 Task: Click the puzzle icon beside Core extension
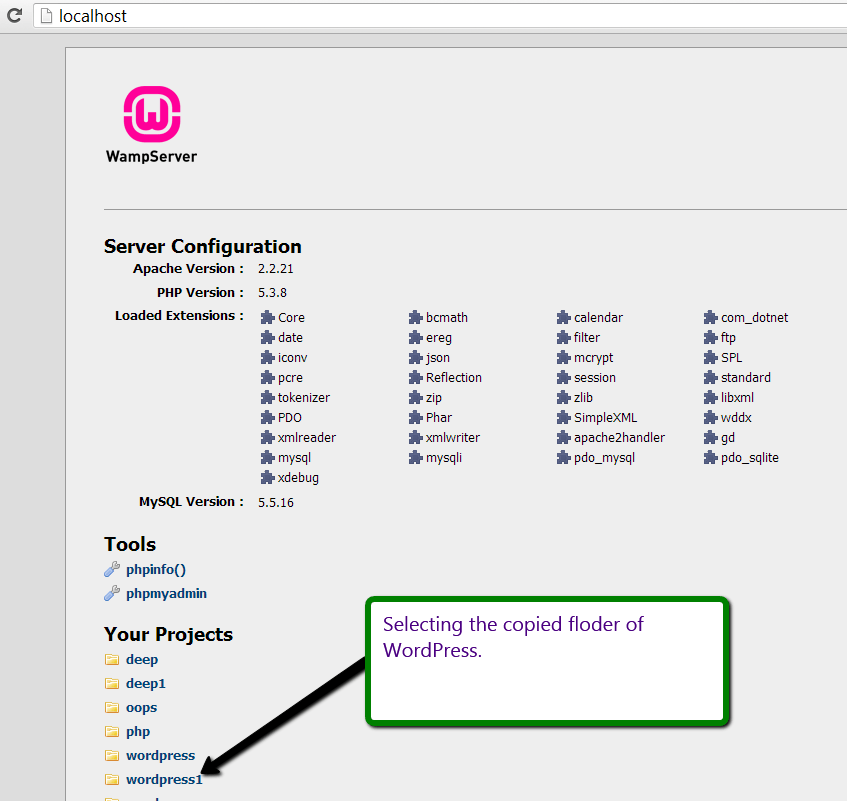click(x=267, y=317)
